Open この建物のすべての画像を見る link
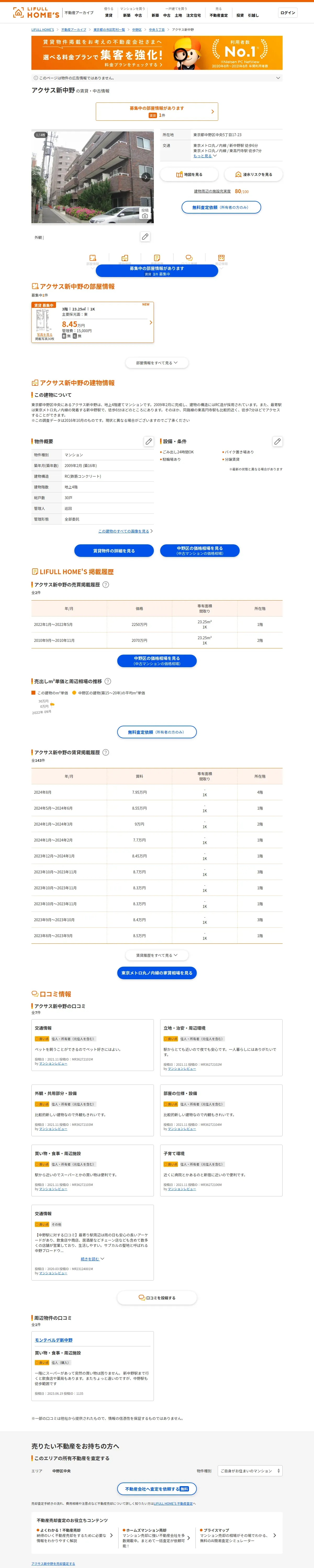314x1568 pixels. tap(125, 531)
